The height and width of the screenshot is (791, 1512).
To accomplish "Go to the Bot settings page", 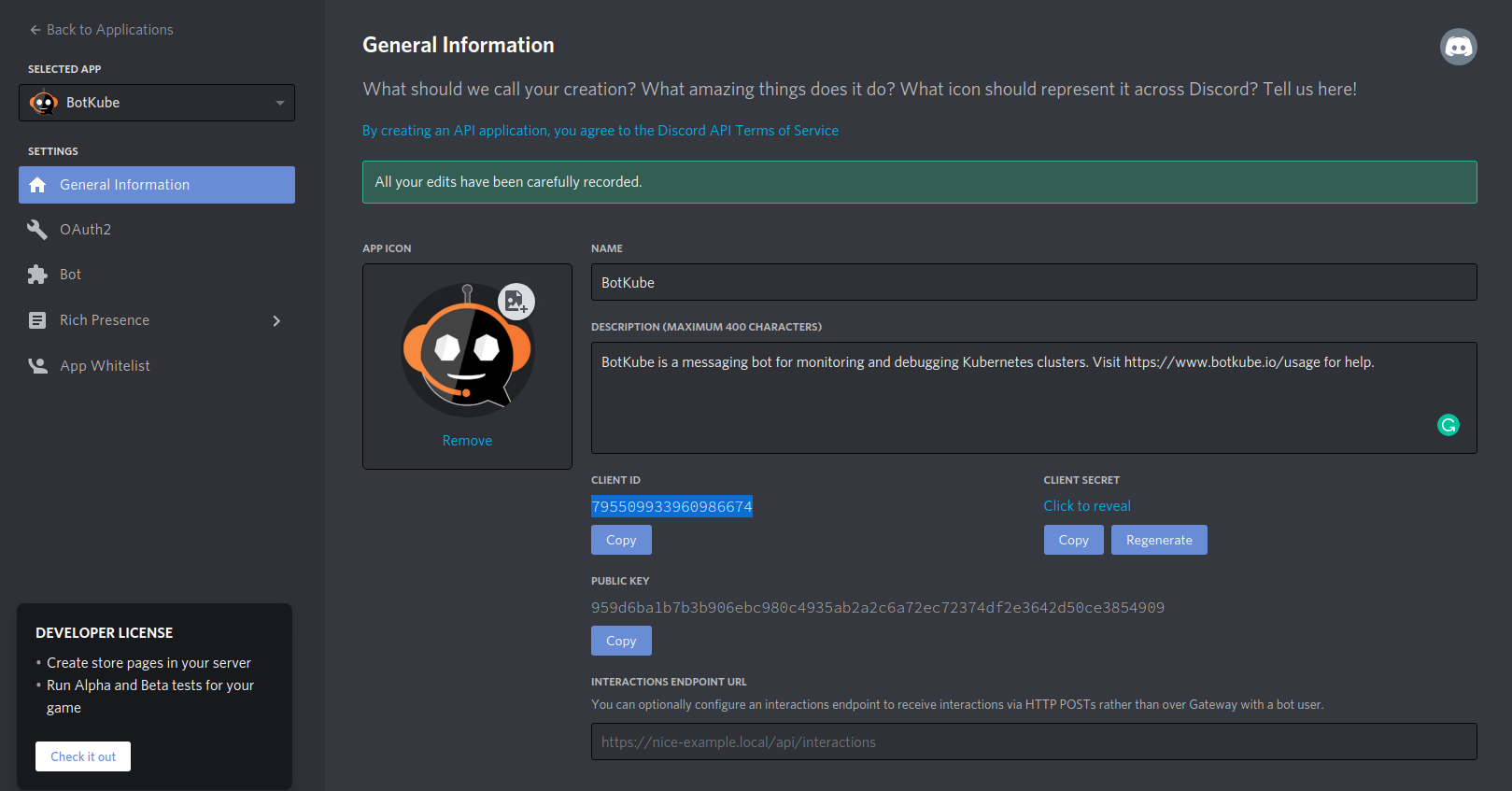I will (157, 275).
